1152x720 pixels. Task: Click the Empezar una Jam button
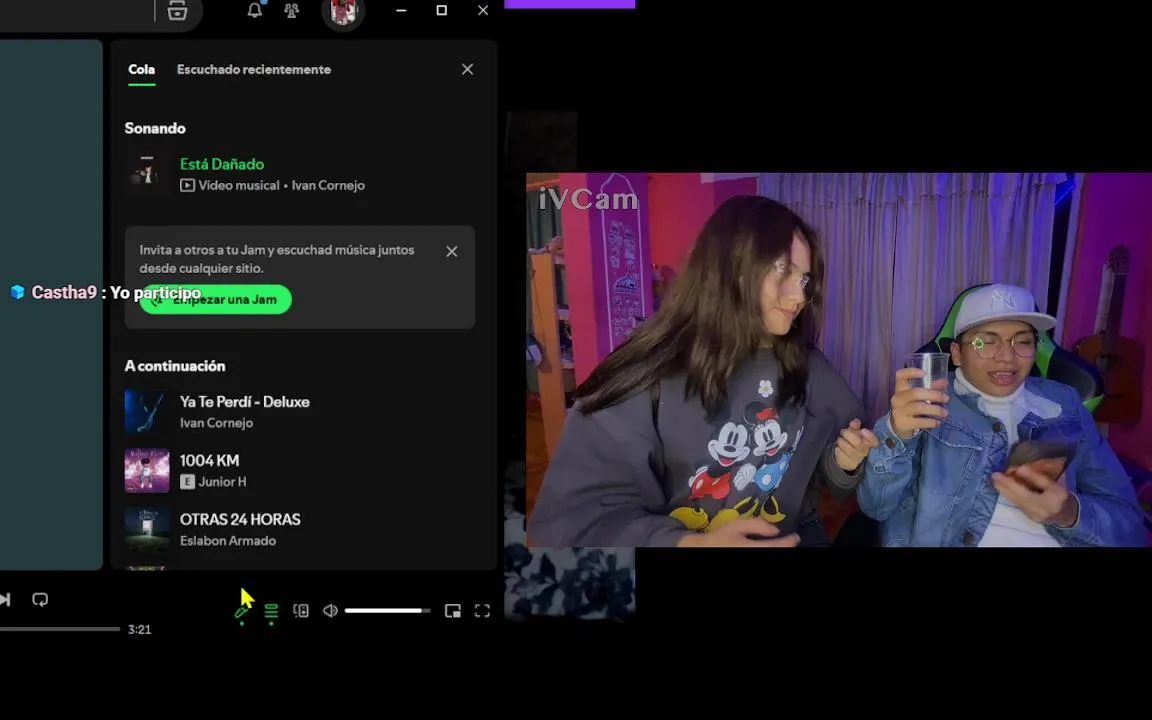[x=215, y=299]
